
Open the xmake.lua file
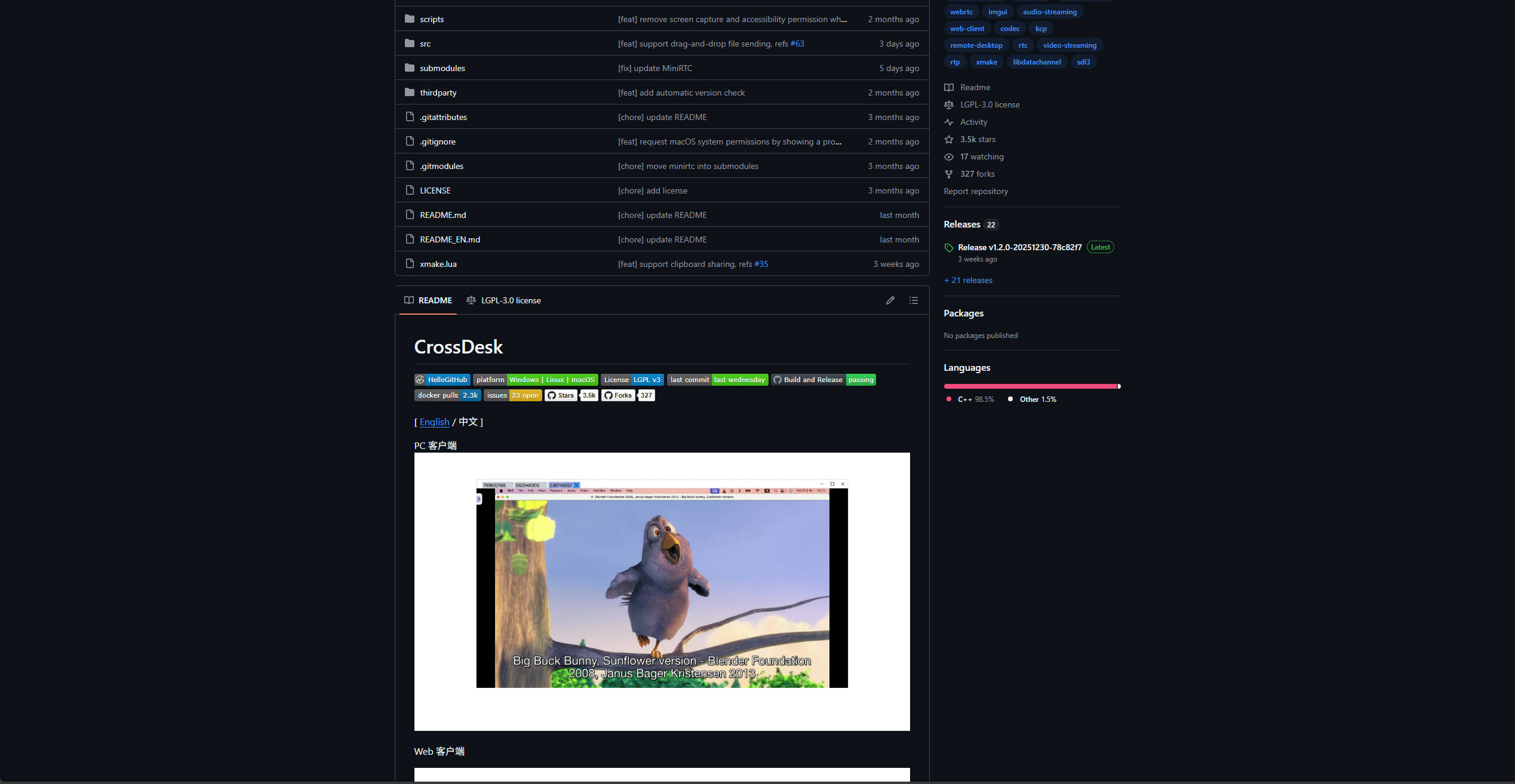pyautogui.click(x=438, y=264)
